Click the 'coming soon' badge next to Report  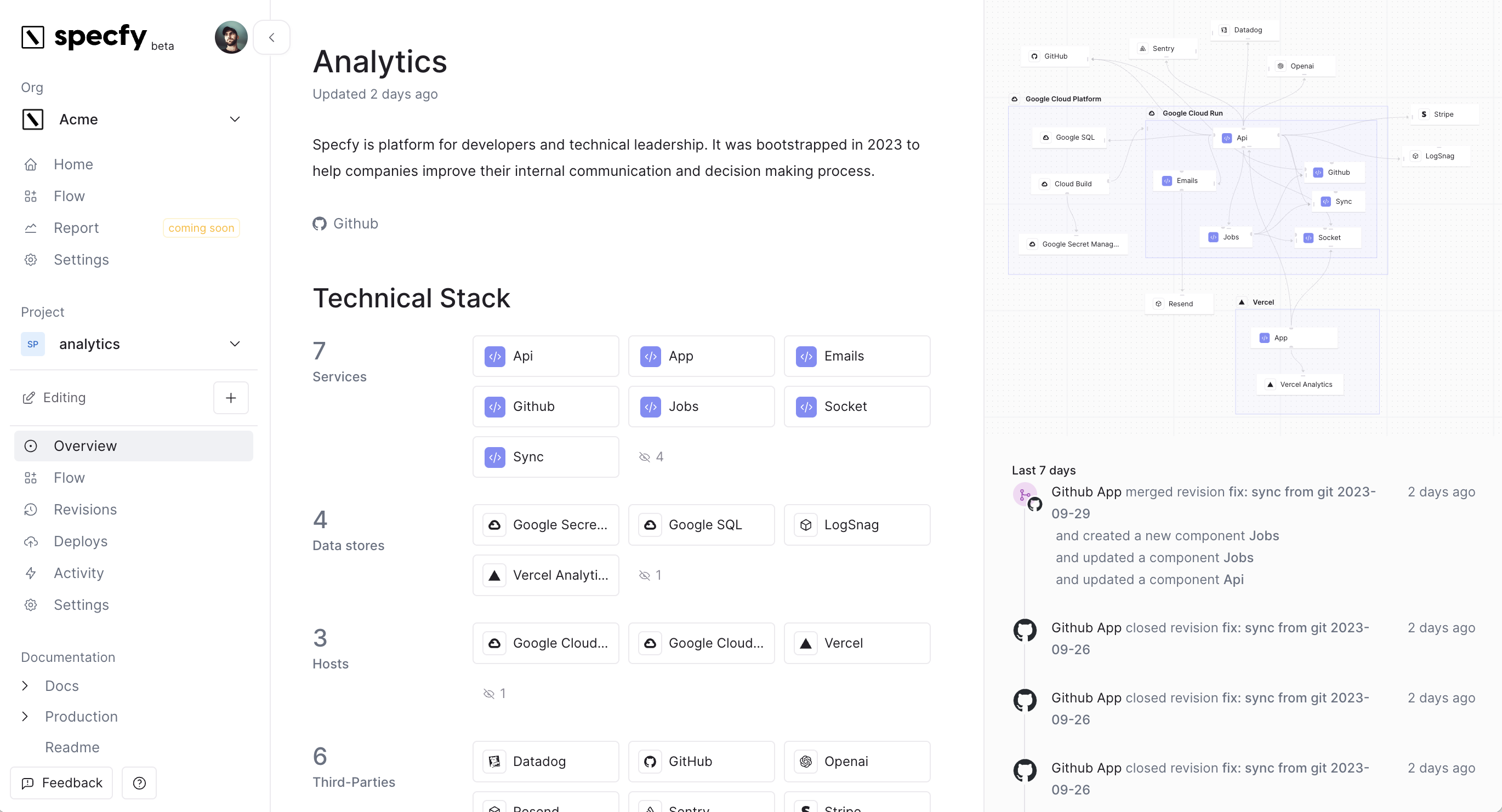pos(201,228)
